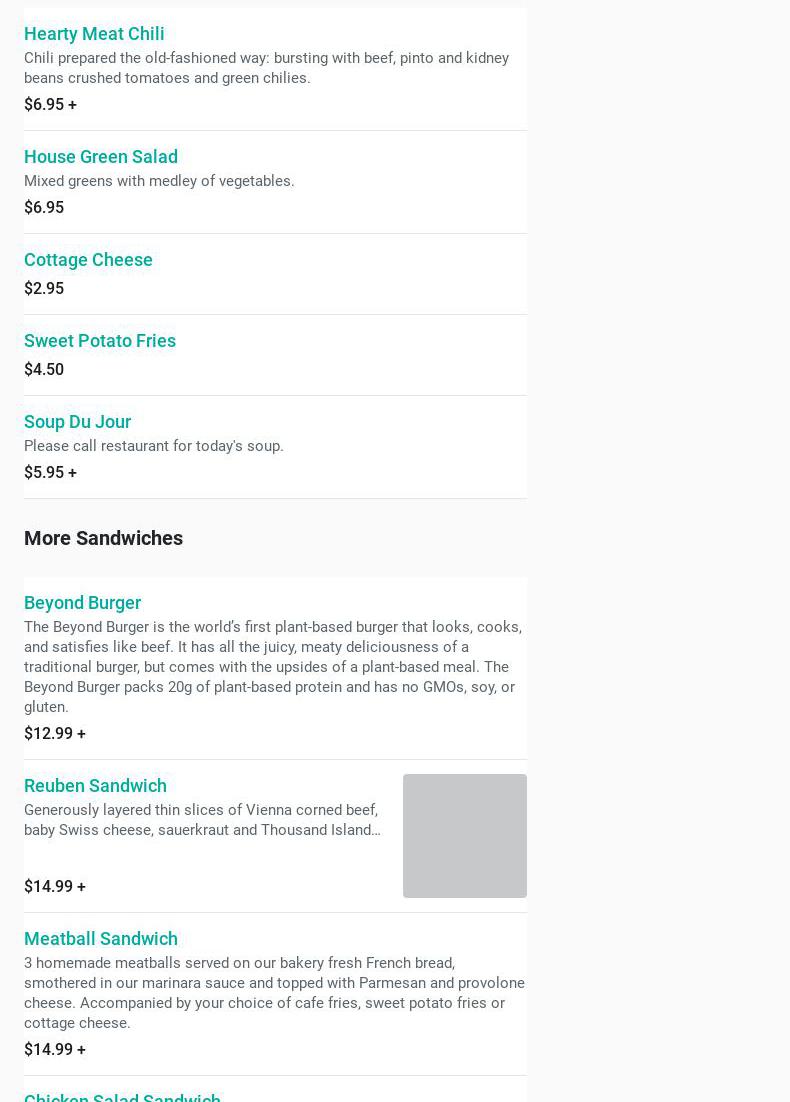Click the $12.99 + Beyond Burger price
This screenshot has height=1102, width=790.
(55, 733)
